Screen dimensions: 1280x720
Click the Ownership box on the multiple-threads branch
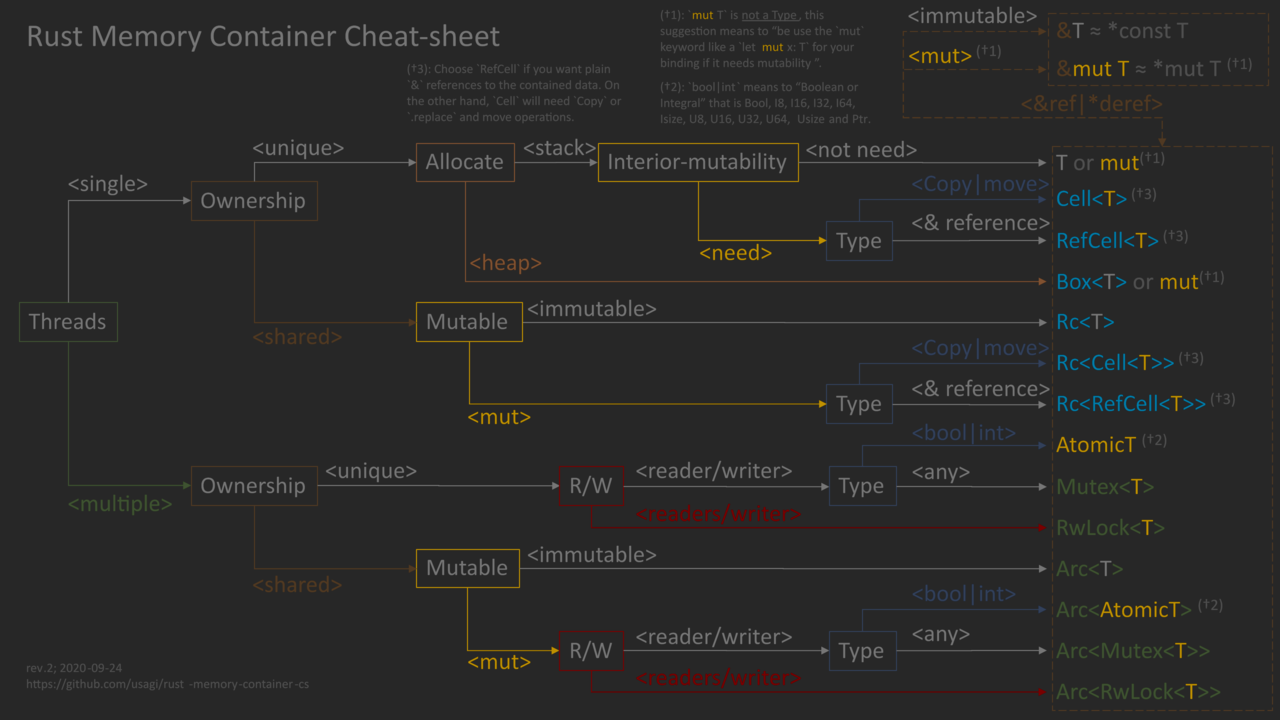253,486
